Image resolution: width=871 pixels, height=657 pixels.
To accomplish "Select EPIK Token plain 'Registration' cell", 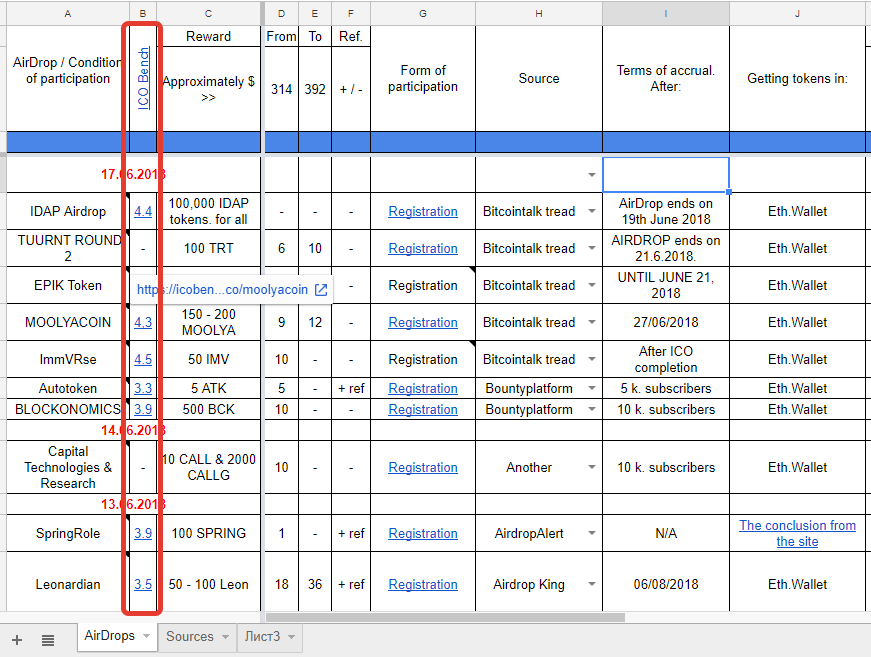I will point(423,285).
